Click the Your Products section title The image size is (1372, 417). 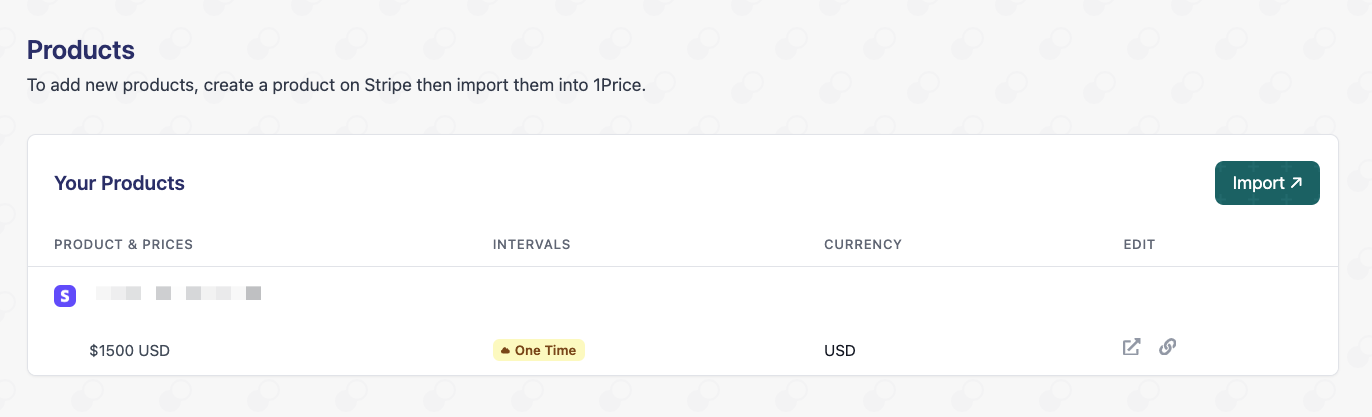pos(119,183)
